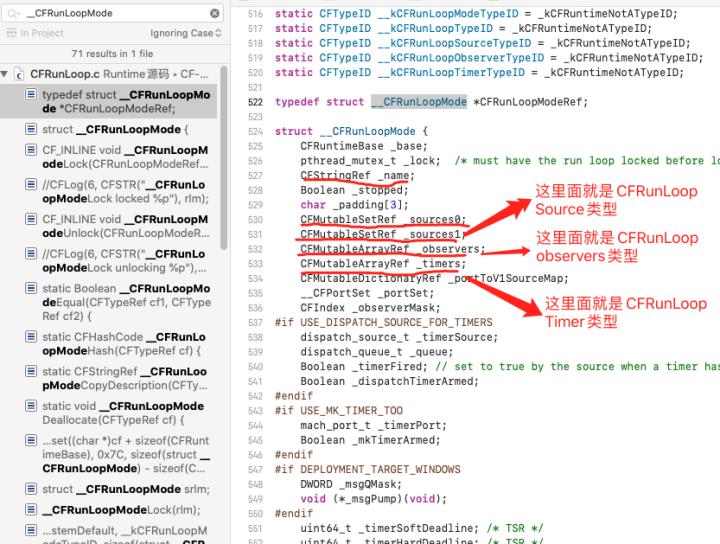Viewport: 720px width, 544px height.
Task: Click highlighted __CFRunLoopMode on line 522
Action: click(x=419, y=101)
